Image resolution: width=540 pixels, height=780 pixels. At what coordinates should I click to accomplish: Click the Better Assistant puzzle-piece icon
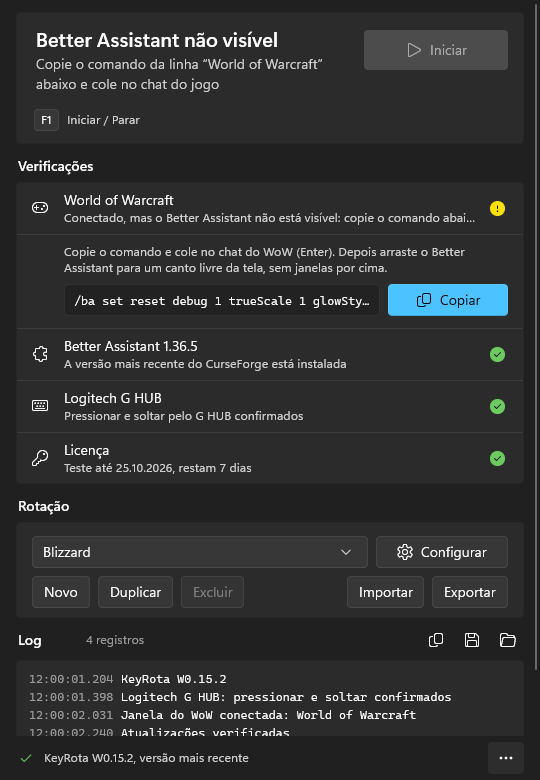40,354
